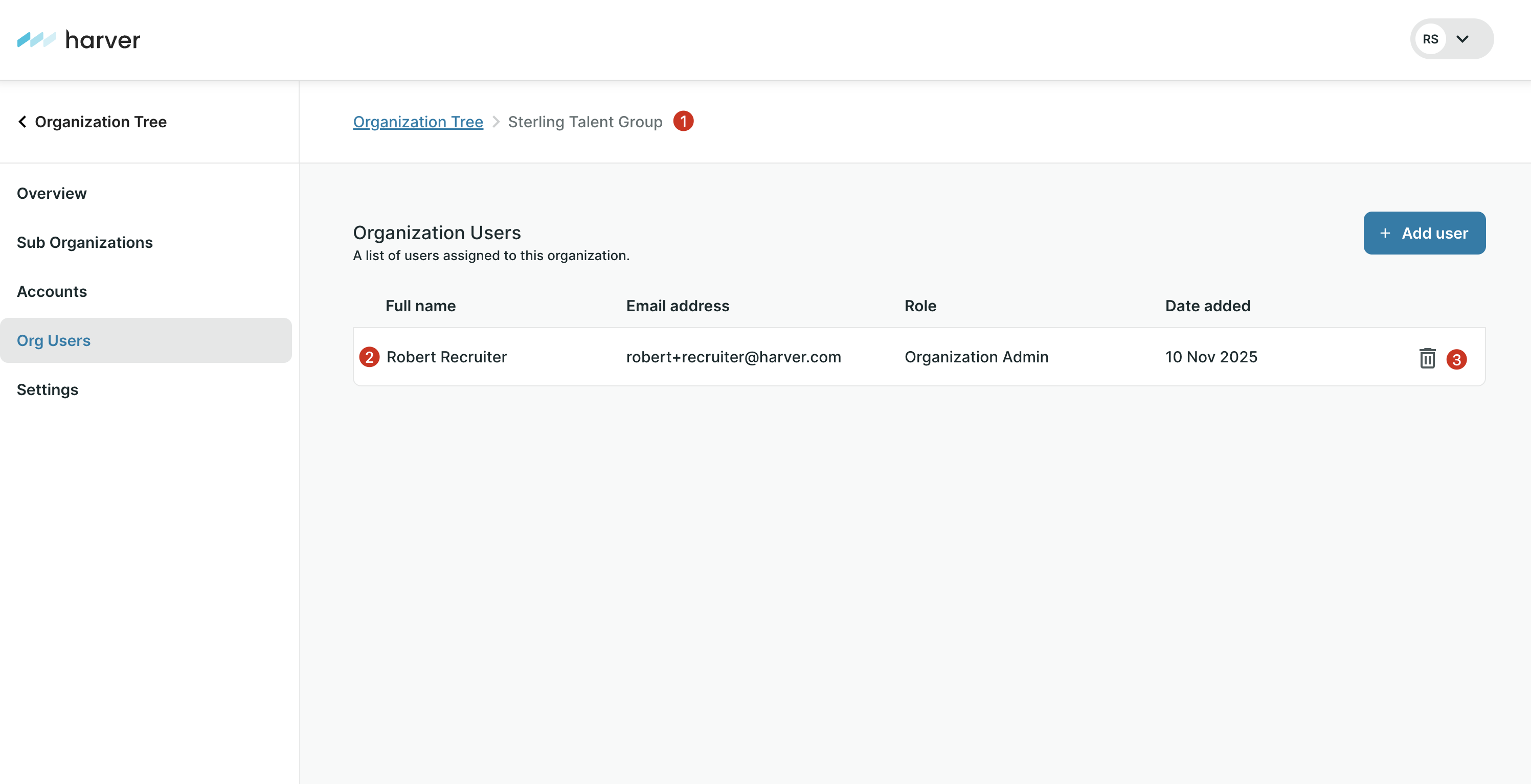Follow the Organization Tree breadcrumb link
Viewport: 1531px width, 784px height.
(418, 122)
